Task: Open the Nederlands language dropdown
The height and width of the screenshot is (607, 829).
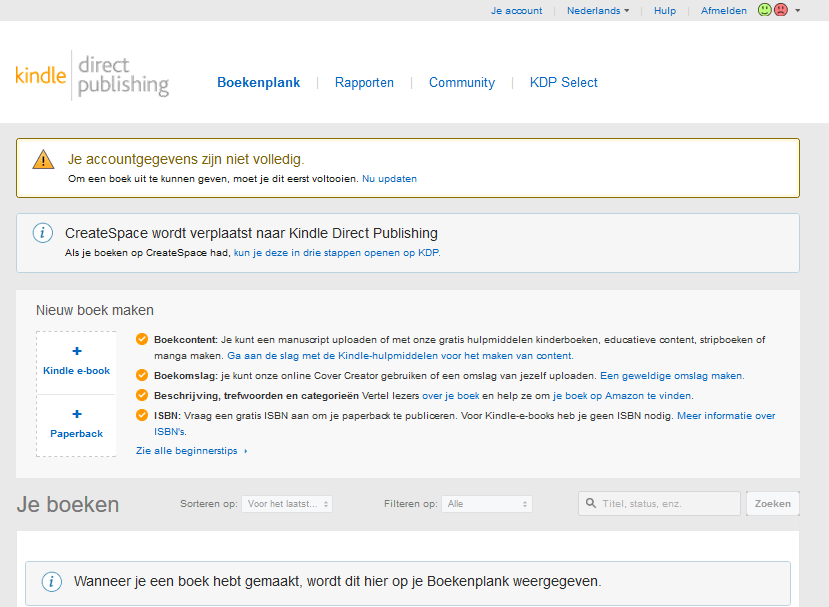Action: 598,11
